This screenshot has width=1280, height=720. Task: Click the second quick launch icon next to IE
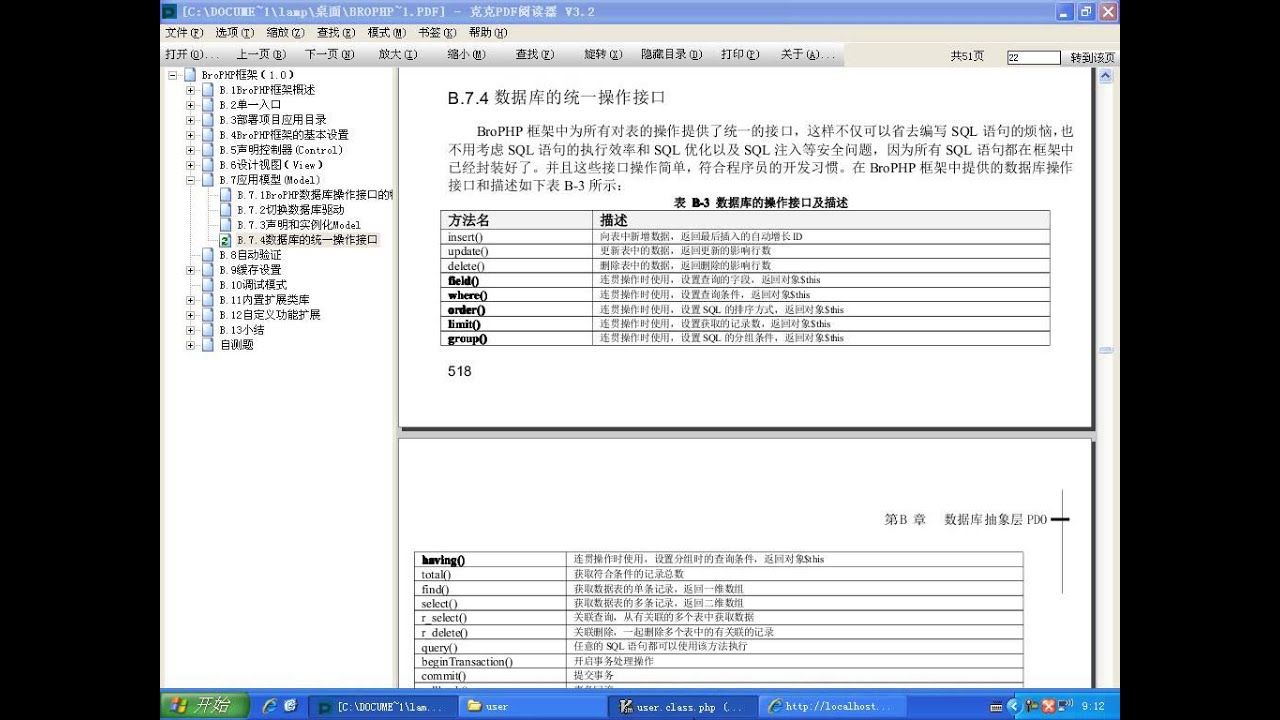click(290, 706)
